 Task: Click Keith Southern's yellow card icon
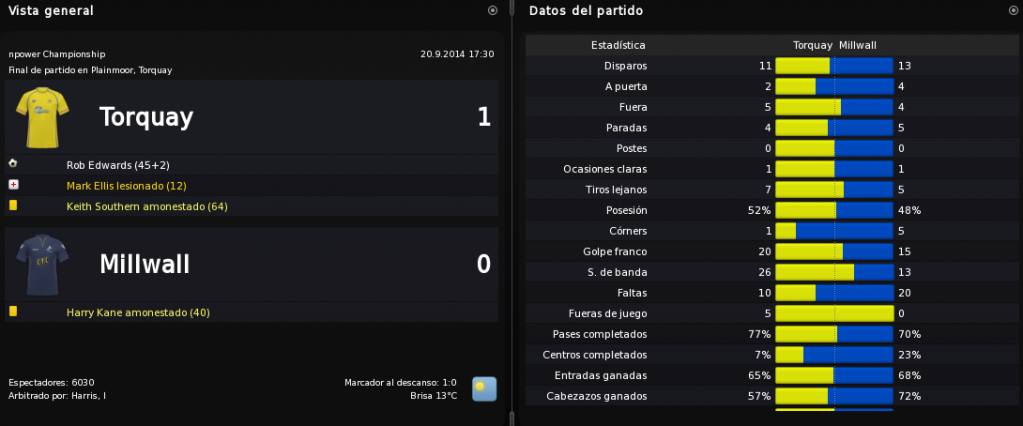click(x=13, y=205)
